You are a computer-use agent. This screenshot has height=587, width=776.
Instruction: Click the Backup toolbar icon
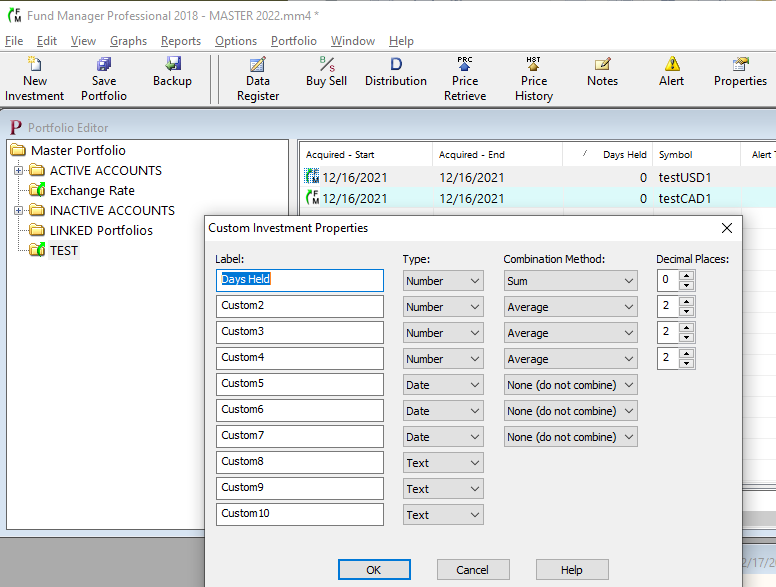(x=173, y=64)
